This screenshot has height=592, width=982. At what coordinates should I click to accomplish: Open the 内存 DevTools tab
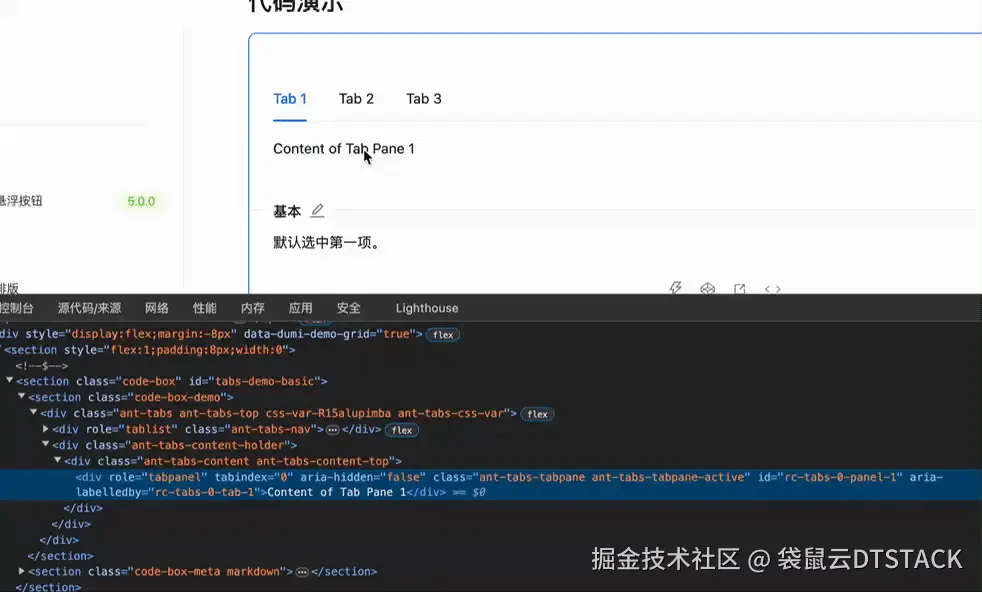[252, 308]
